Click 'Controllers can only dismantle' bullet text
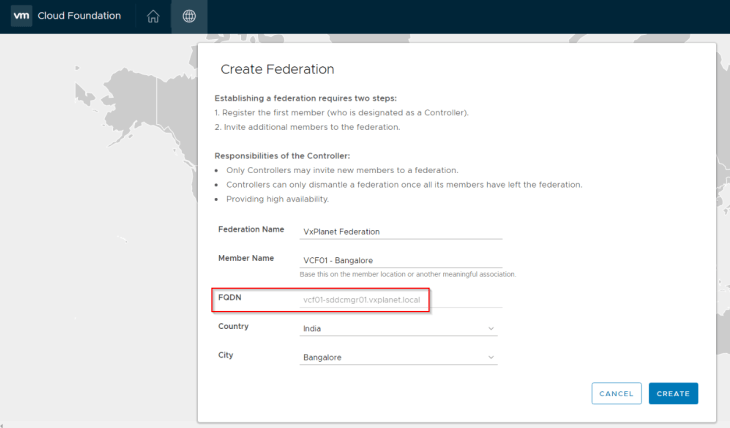Image resolution: width=730 pixels, height=428 pixels. tap(404, 185)
